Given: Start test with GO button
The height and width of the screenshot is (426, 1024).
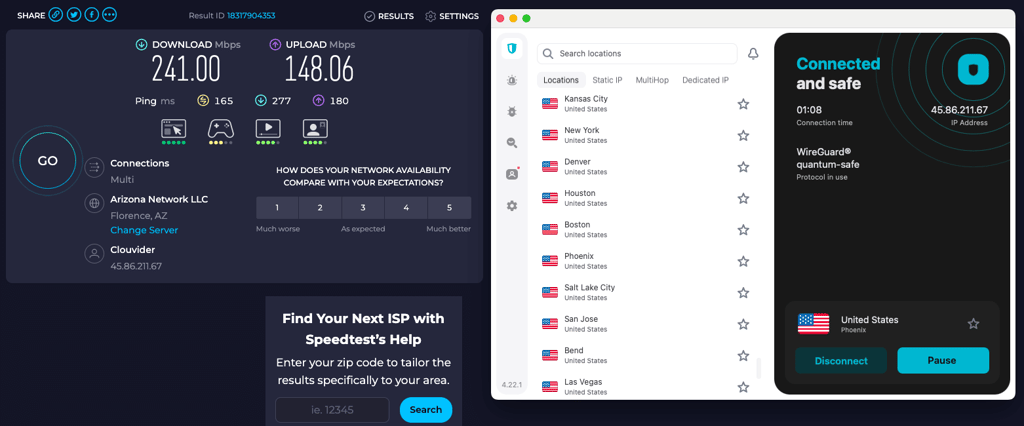Looking at the screenshot, I should click(x=48, y=161).
